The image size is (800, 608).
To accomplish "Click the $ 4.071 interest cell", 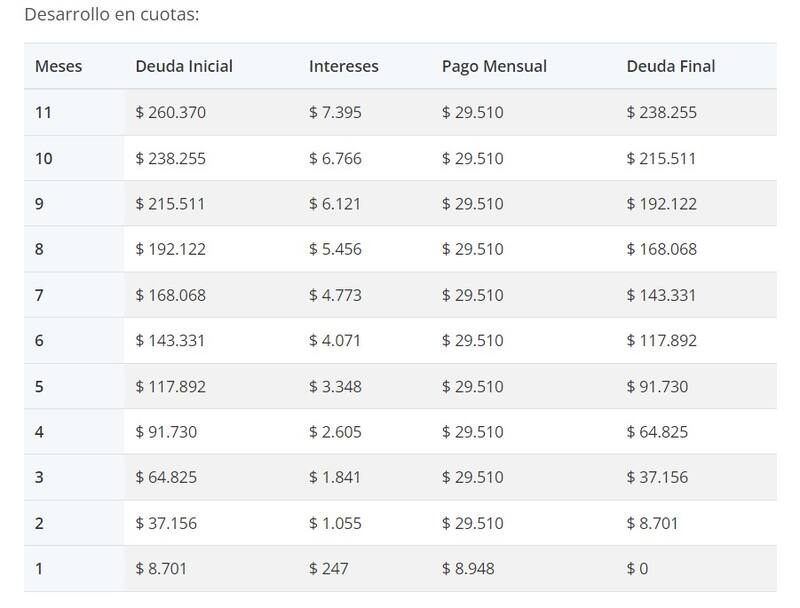I will (x=335, y=341).
